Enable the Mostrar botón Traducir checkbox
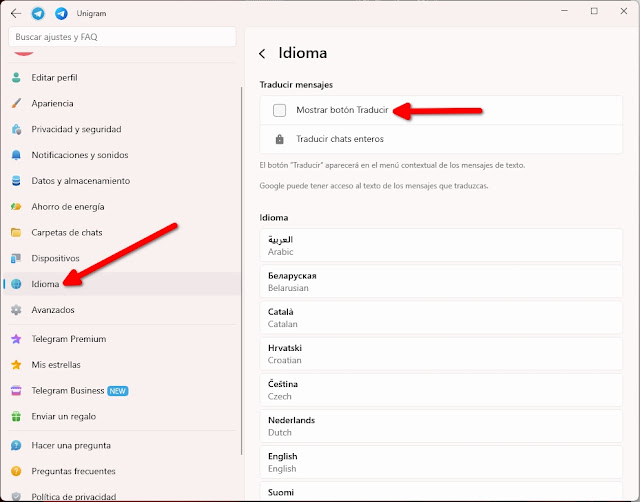Image resolution: width=640 pixels, height=502 pixels. point(279,110)
